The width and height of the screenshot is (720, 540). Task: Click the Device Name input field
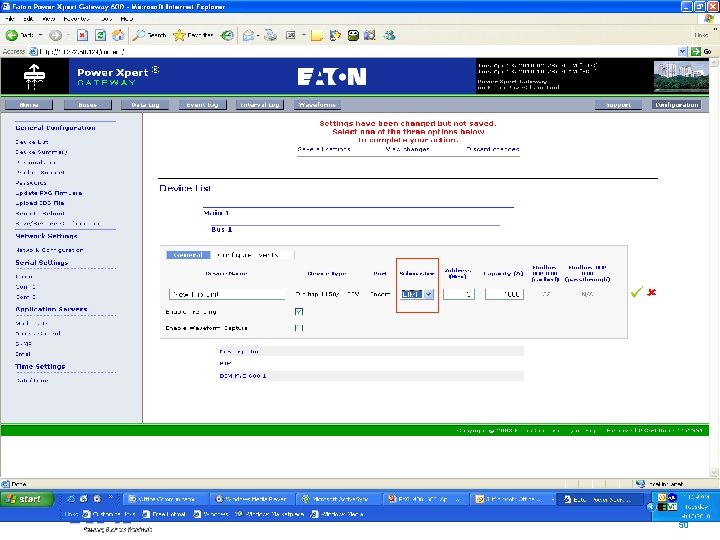227,294
